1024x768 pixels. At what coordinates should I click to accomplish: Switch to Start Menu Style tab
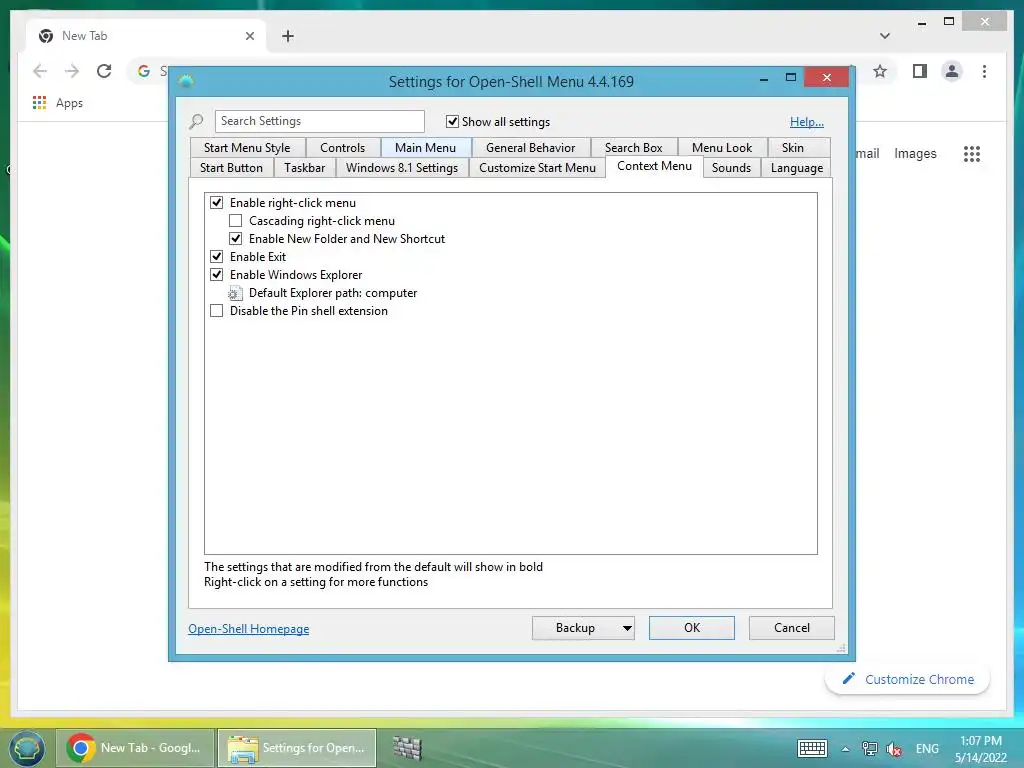[247, 148]
